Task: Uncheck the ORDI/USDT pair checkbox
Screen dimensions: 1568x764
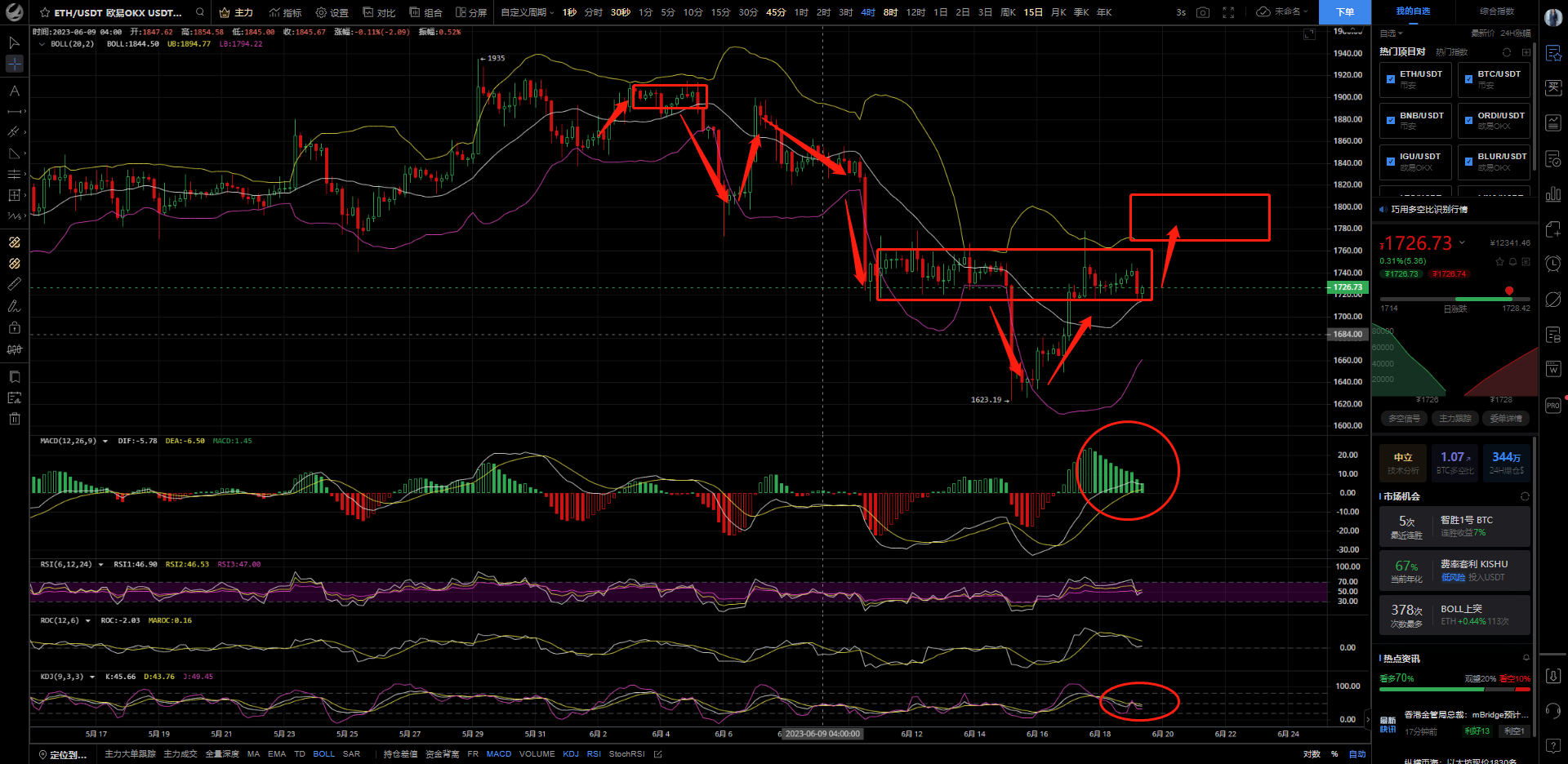Action: (1468, 121)
